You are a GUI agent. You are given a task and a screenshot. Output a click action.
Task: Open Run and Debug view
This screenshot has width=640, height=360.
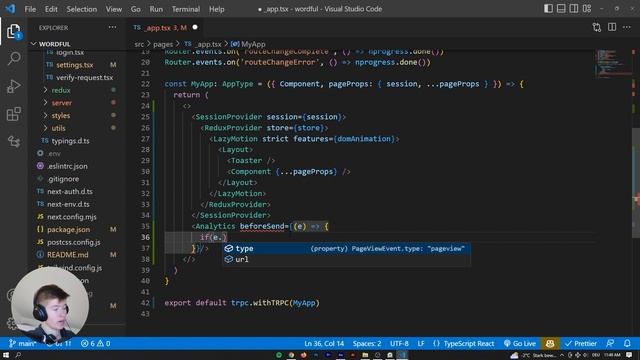tap(13, 86)
